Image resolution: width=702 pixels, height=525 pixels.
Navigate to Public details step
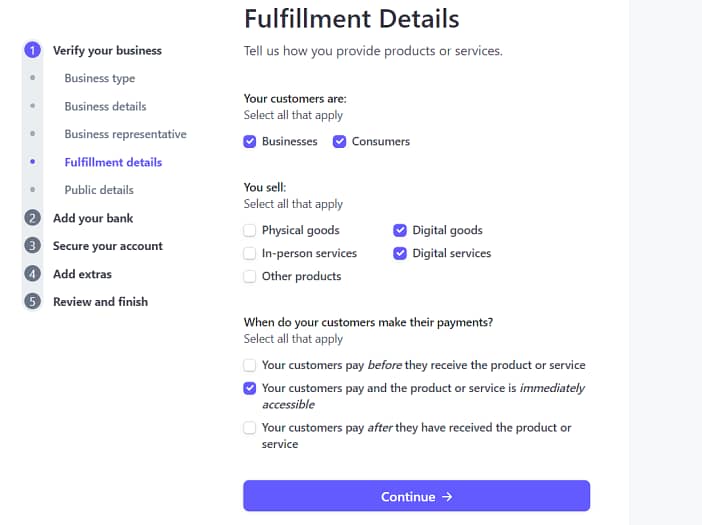pyautogui.click(x=99, y=190)
